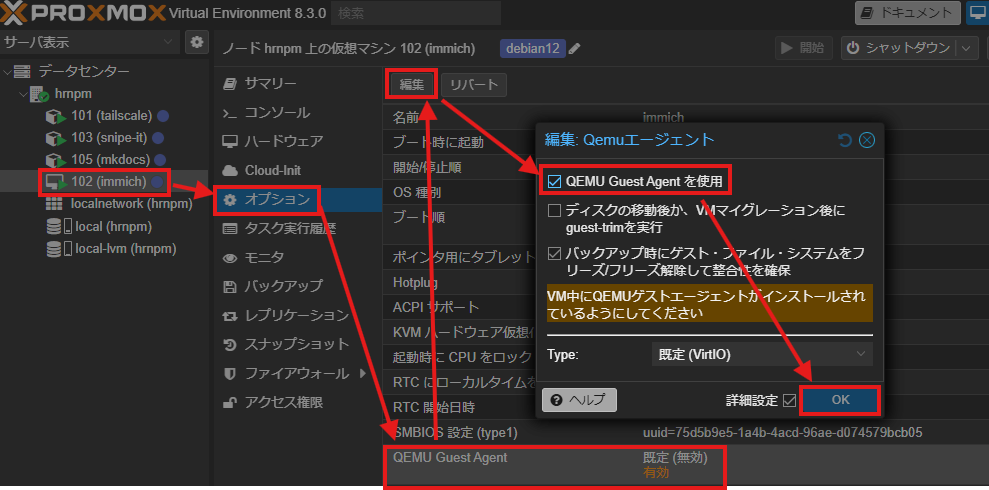Select the QEMU Guest Agent option row
Image resolution: width=989 pixels, height=490 pixels.
pyautogui.click(x=686, y=465)
